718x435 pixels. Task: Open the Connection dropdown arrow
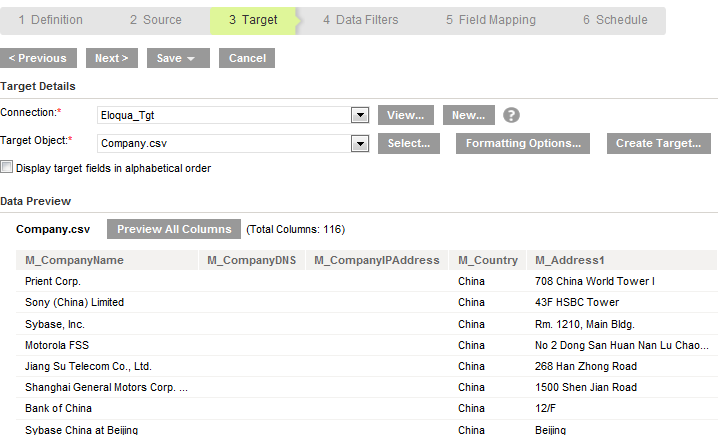click(x=360, y=115)
